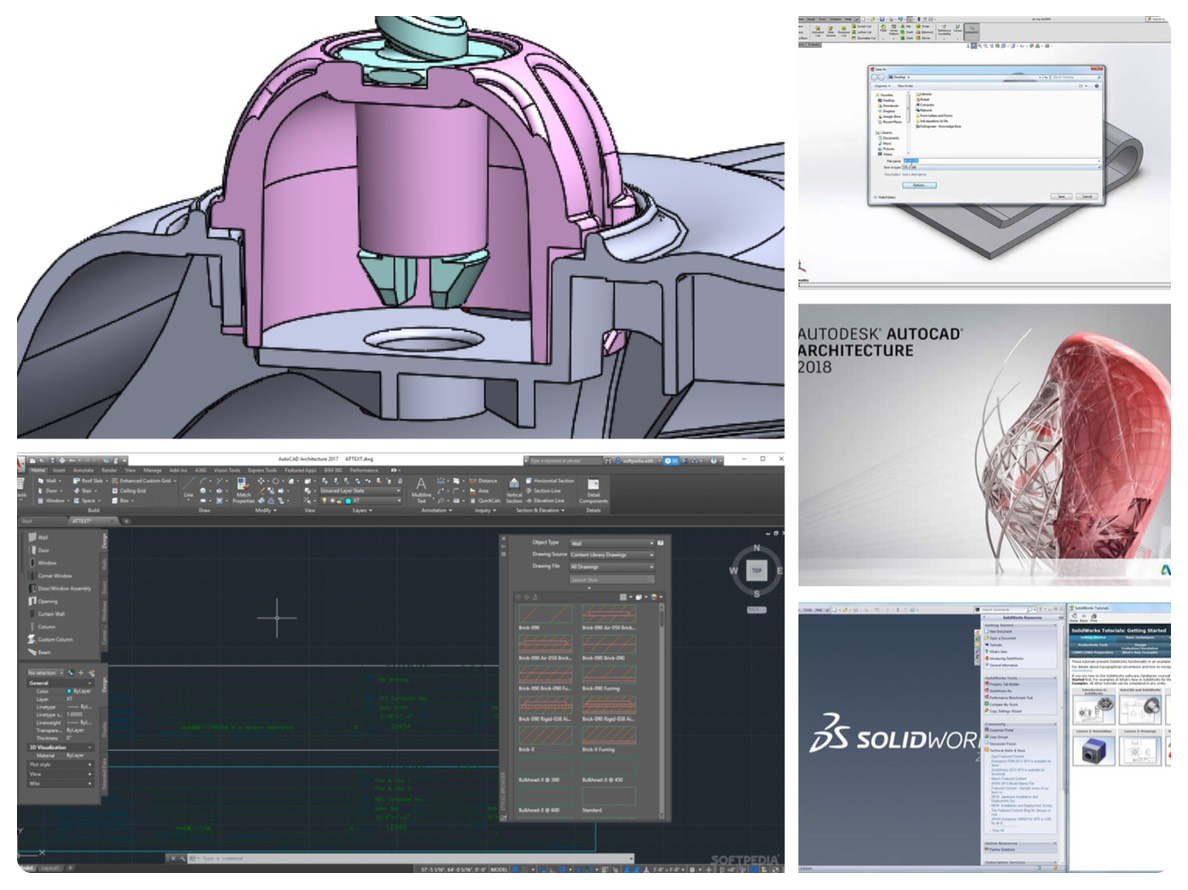Click the Search Style input field

coord(611,579)
